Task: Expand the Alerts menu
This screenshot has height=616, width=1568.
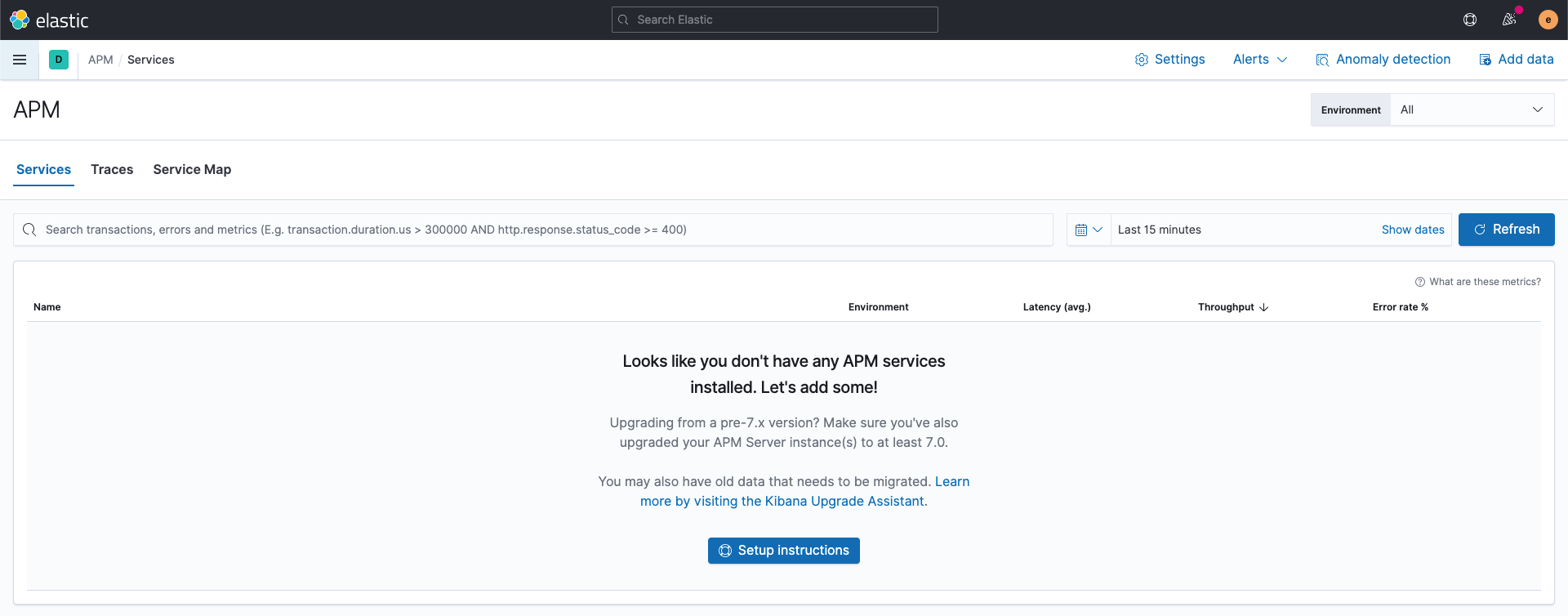Action: 1260,60
